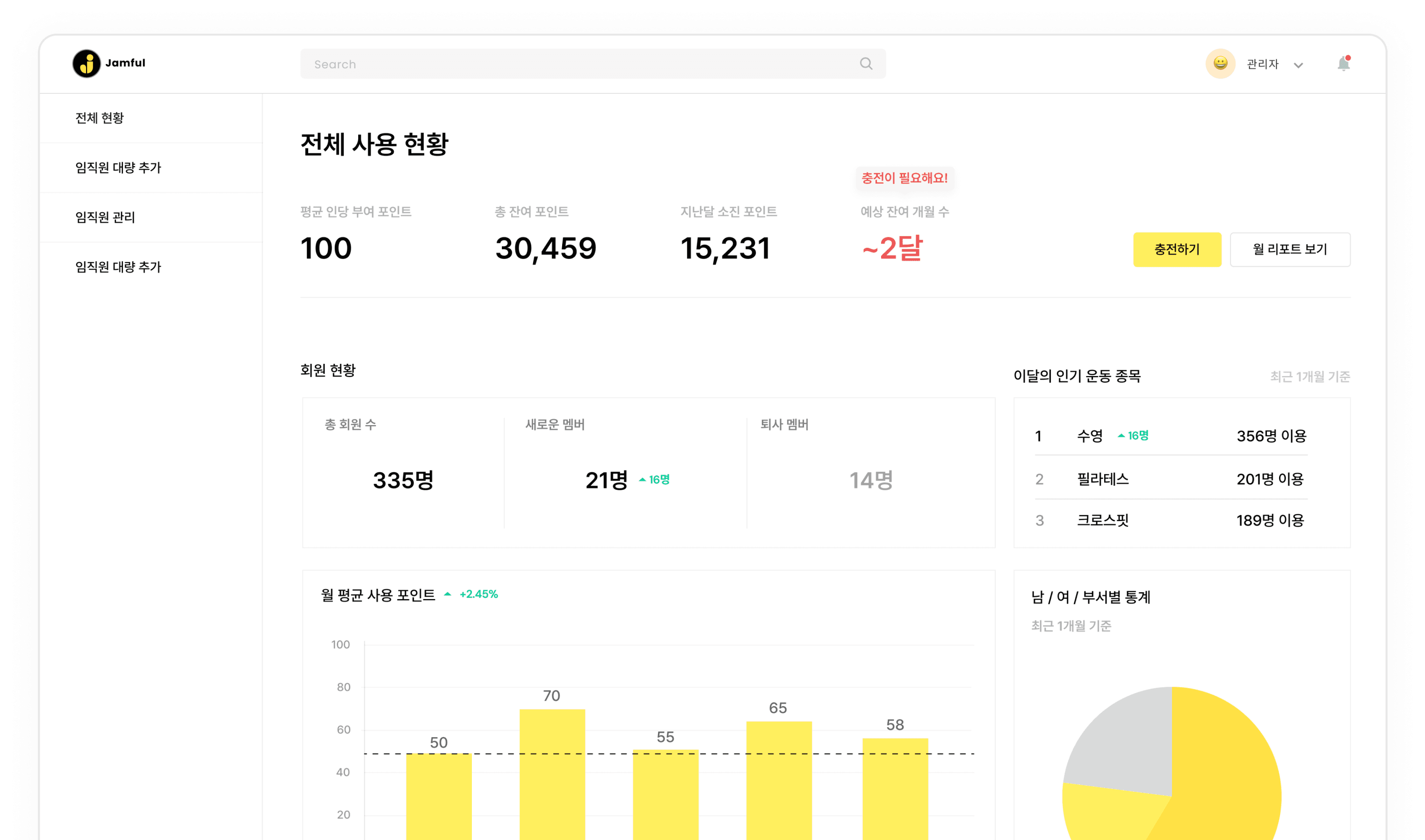Click green up-arrow beside 수영 ranking
This screenshot has height=840, width=1425.
click(x=1121, y=435)
